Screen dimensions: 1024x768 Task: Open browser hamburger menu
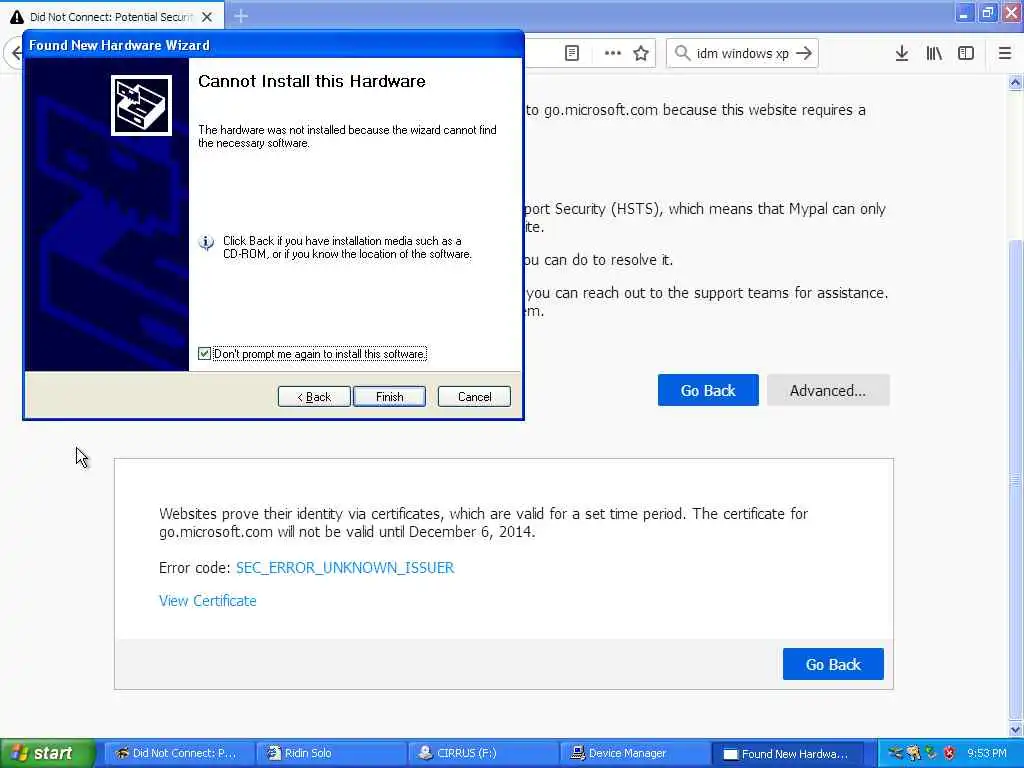coord(1004,53)
